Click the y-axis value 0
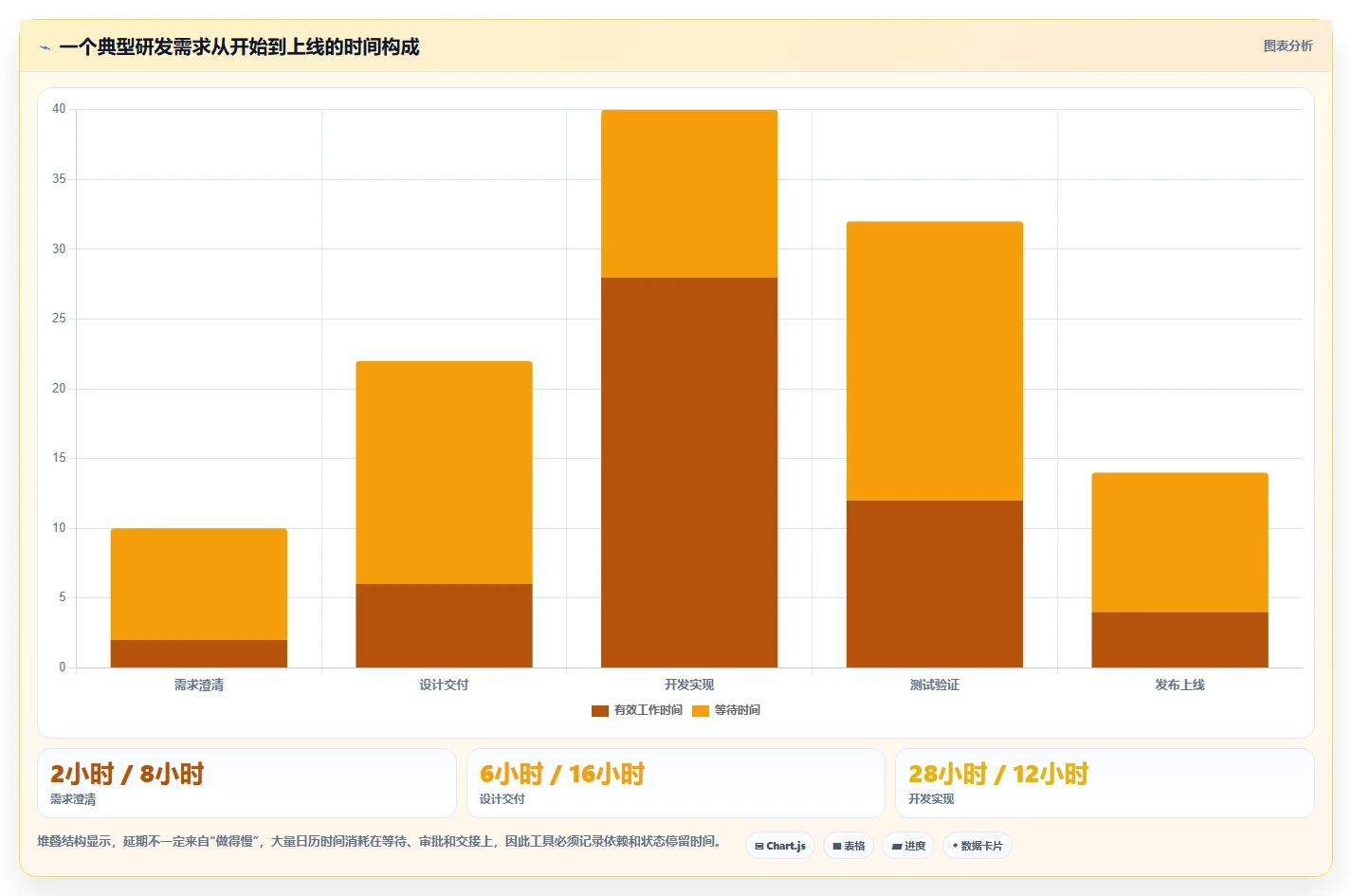The image size is (1352, 896). (63, 667)
